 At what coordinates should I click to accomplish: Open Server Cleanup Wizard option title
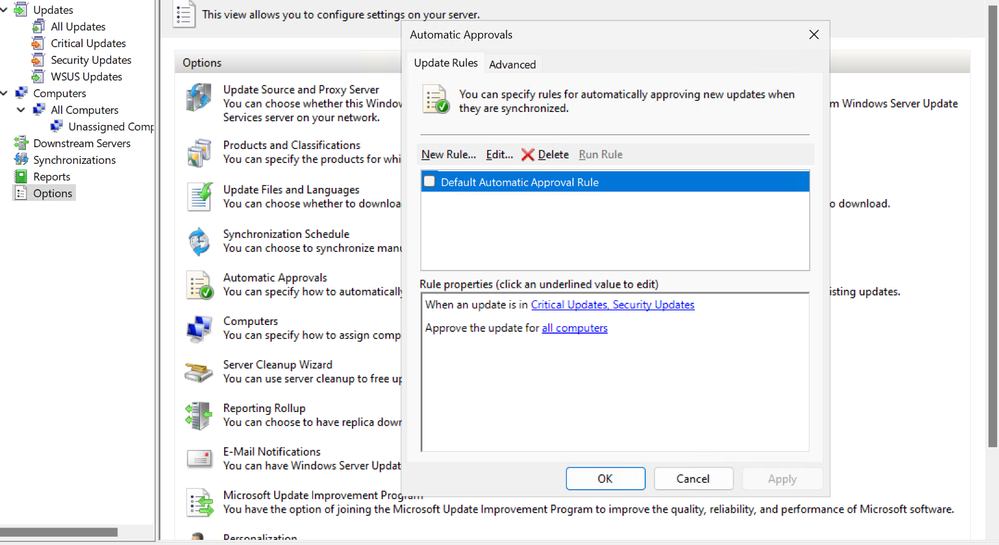pyautogui.click(x=278, y=365)
